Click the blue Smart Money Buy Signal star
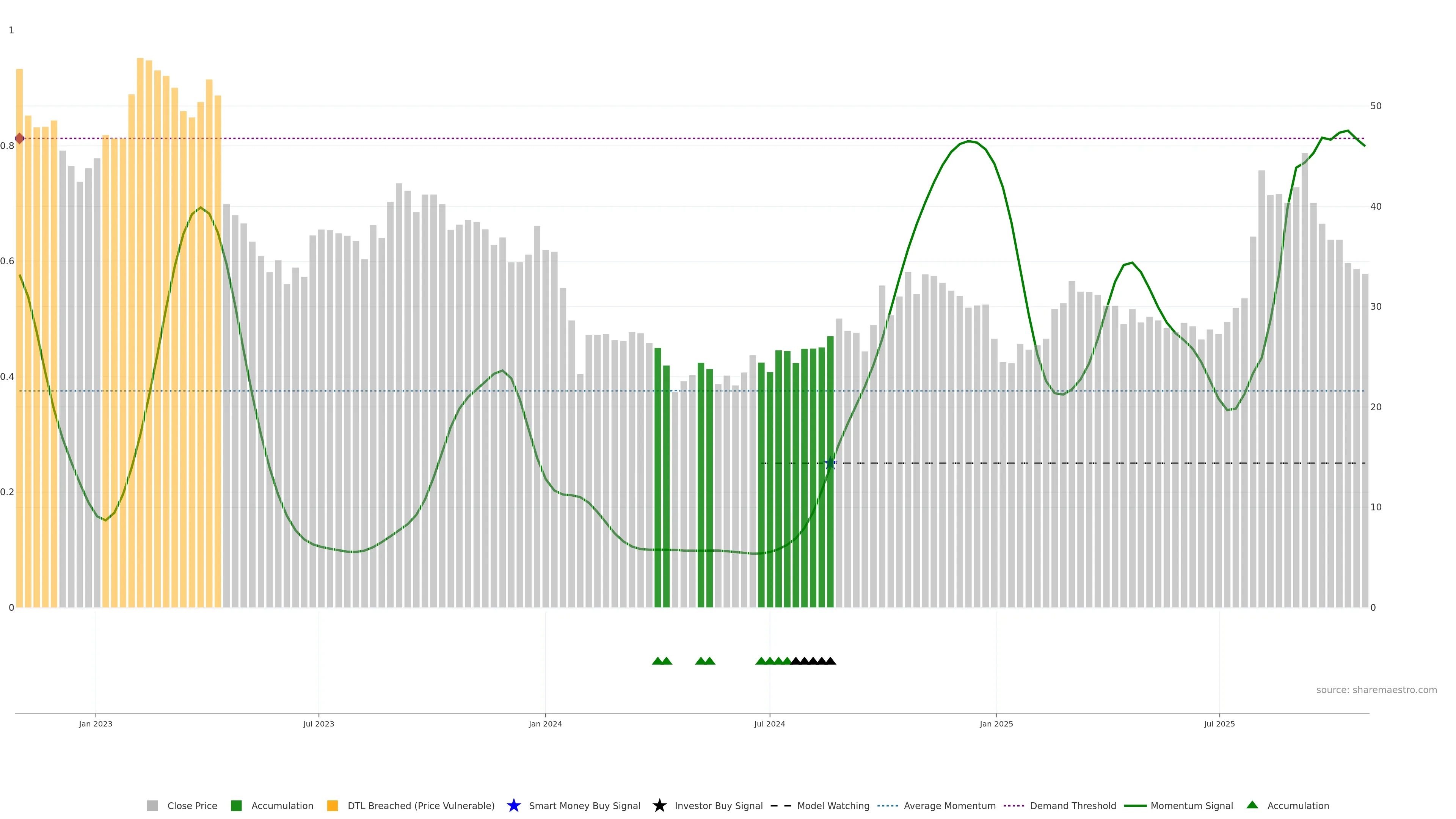 tap(513, 806)
